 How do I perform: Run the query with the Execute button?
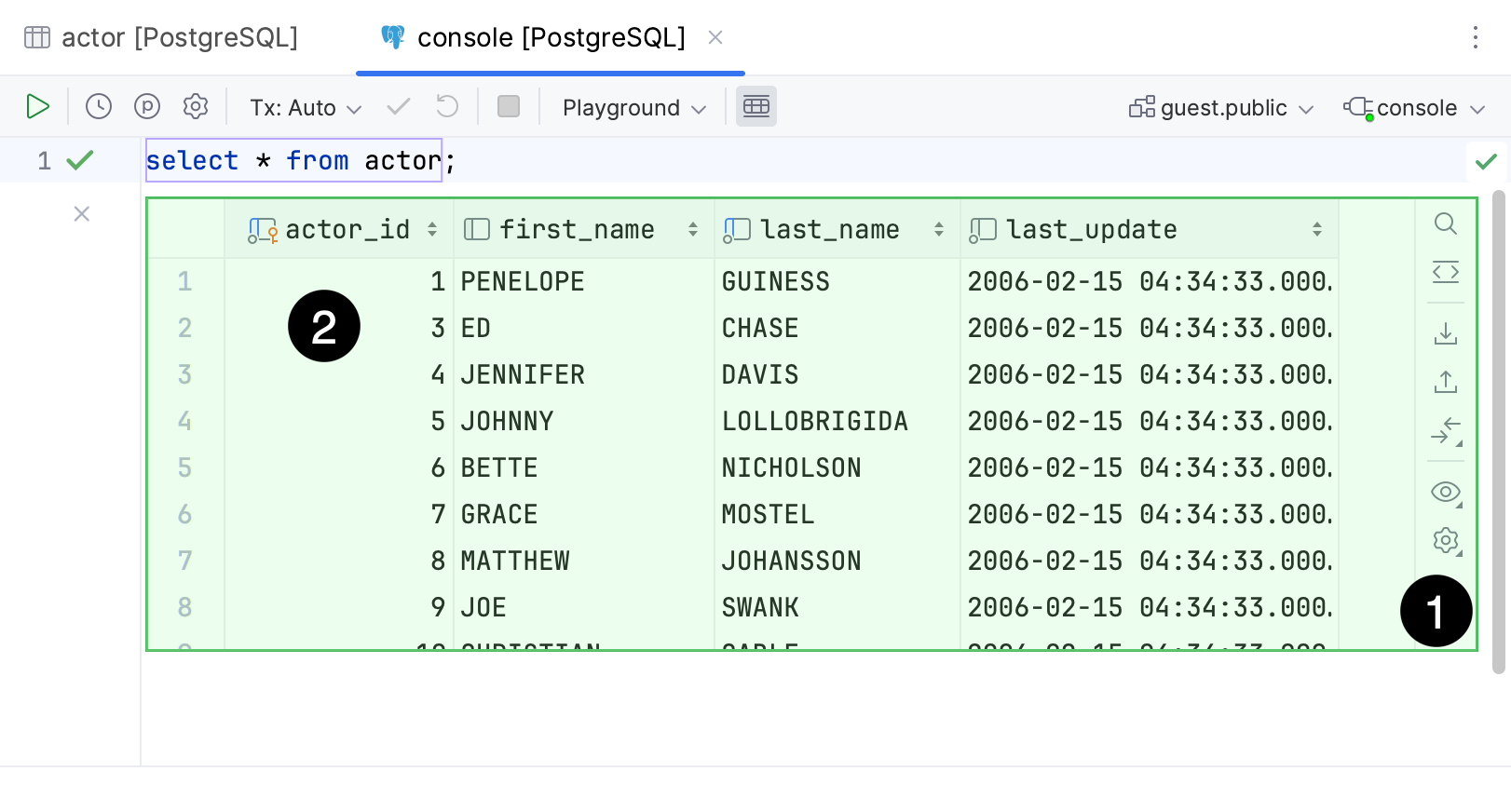[x=37, y=107]
